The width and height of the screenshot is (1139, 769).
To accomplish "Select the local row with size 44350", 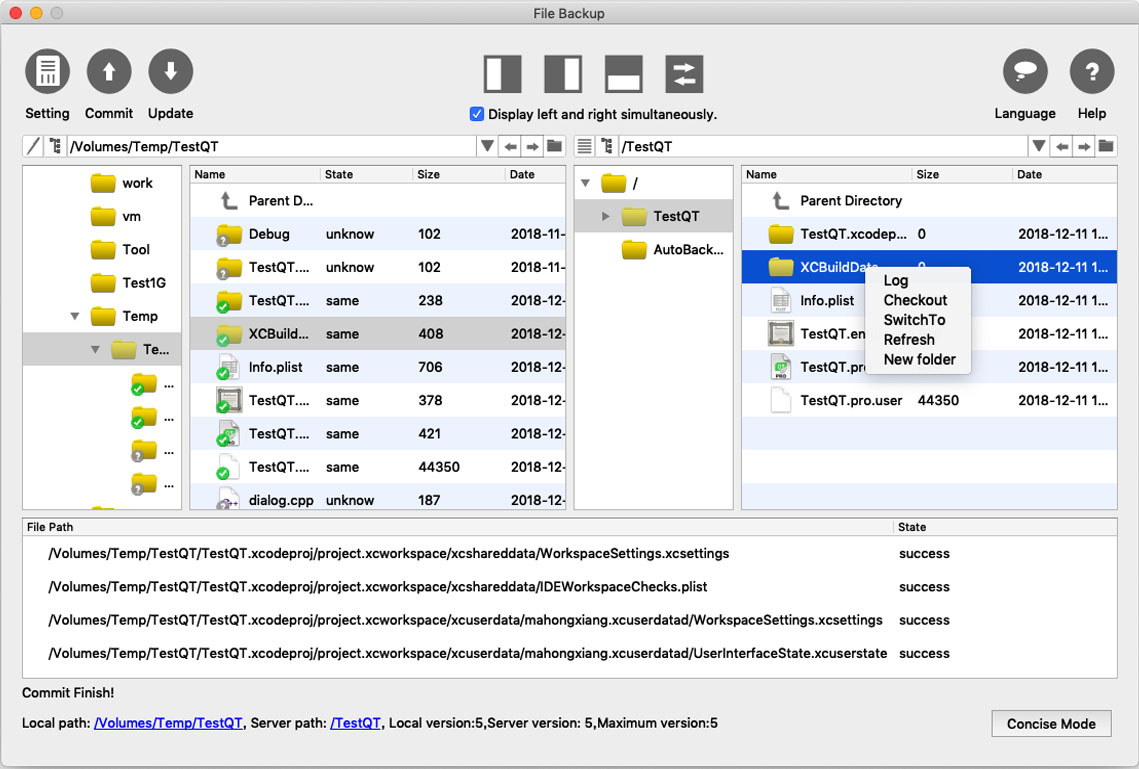I will tap(378, 467).
